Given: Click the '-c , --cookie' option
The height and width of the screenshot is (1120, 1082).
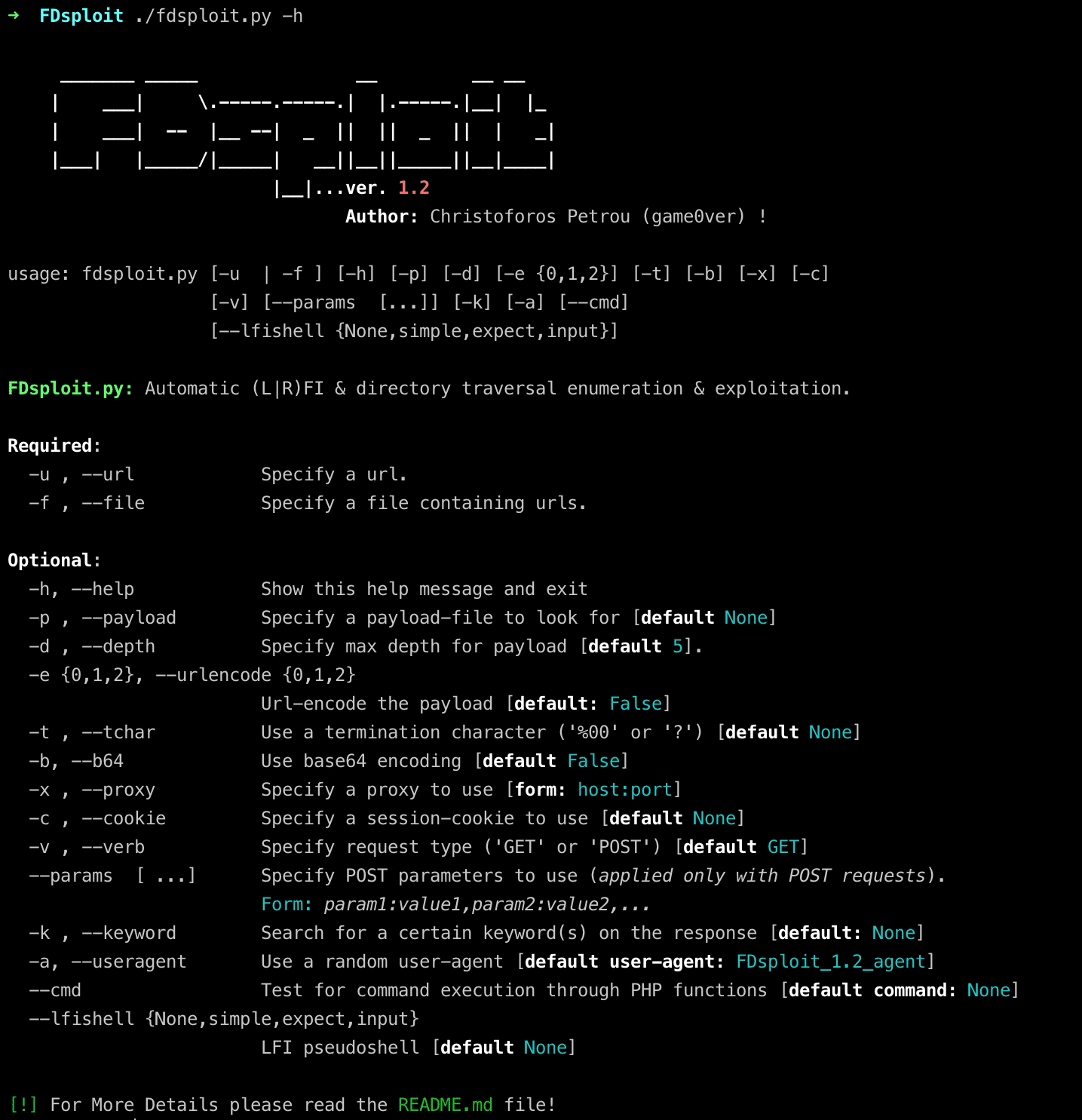Looking at the screenshot, I should pyautogui.click(x=97, y=818).
